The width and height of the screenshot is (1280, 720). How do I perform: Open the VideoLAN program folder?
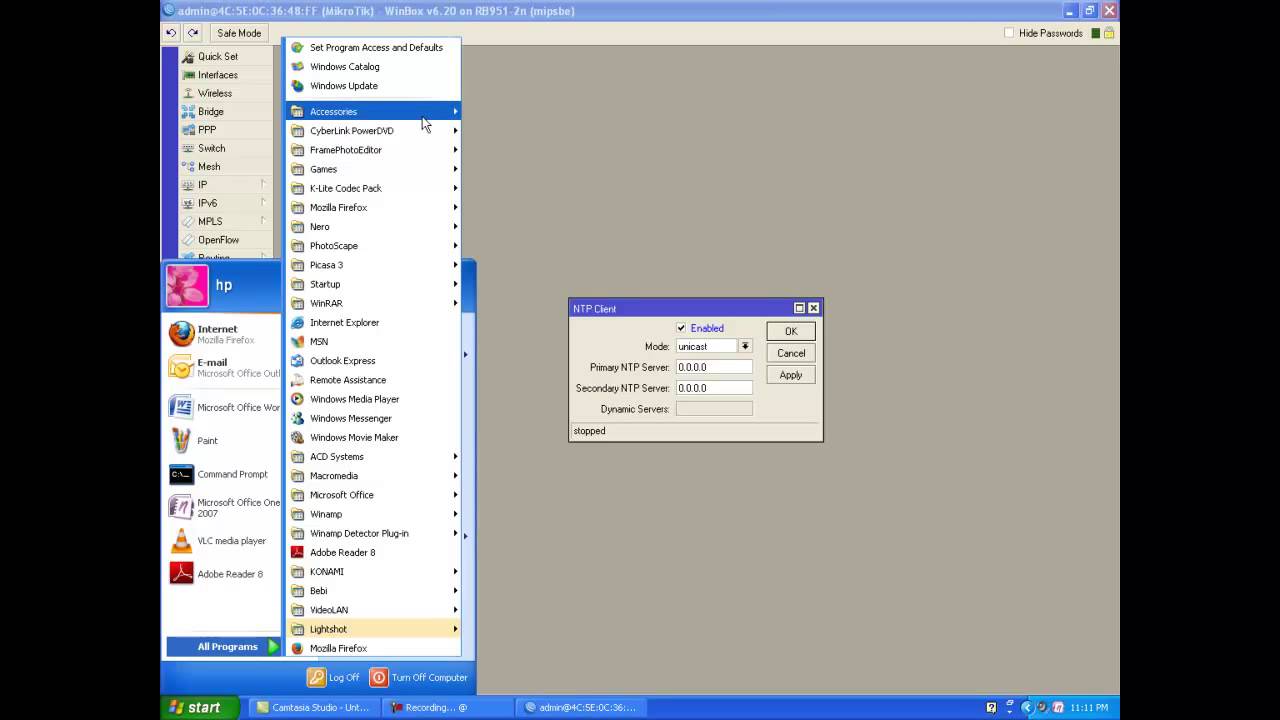coord(373,610)
